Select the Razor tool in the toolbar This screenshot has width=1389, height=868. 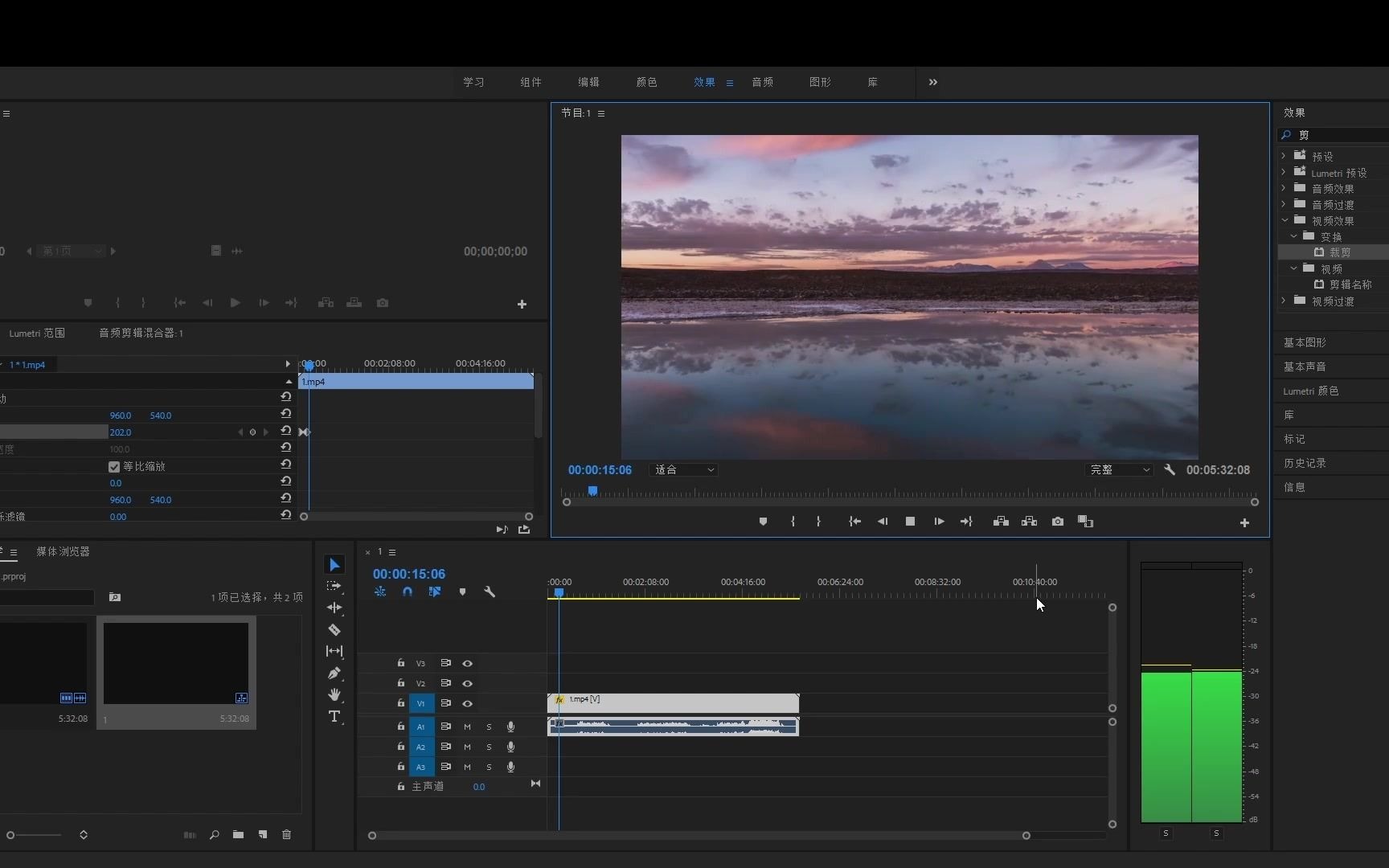[x=334, y=630]
